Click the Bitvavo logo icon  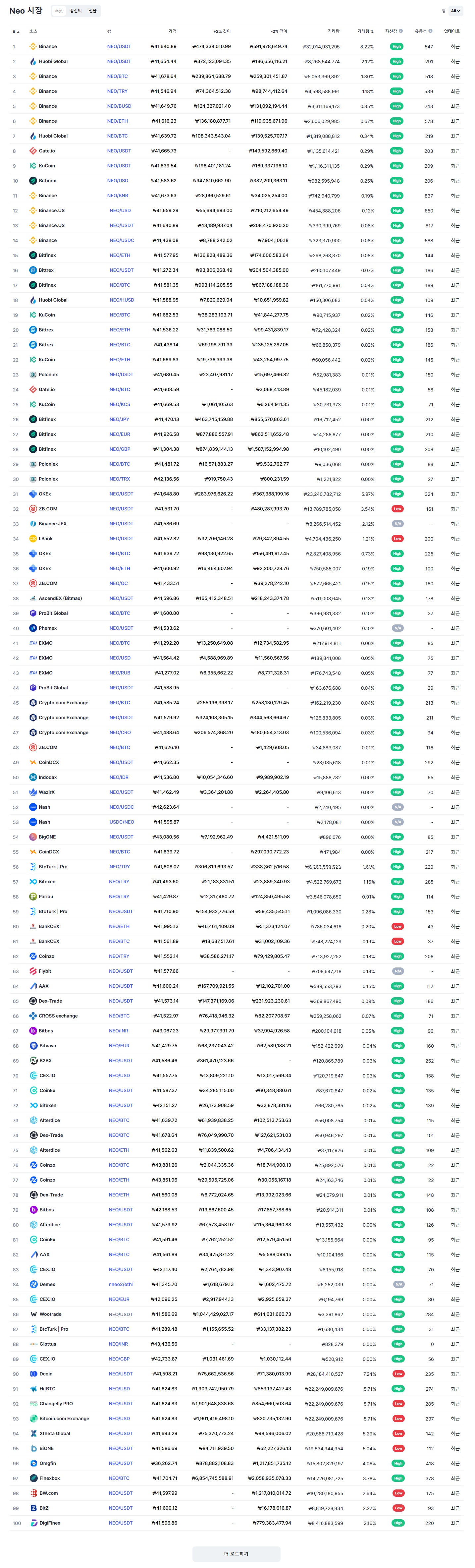[x=33, y=1046]
